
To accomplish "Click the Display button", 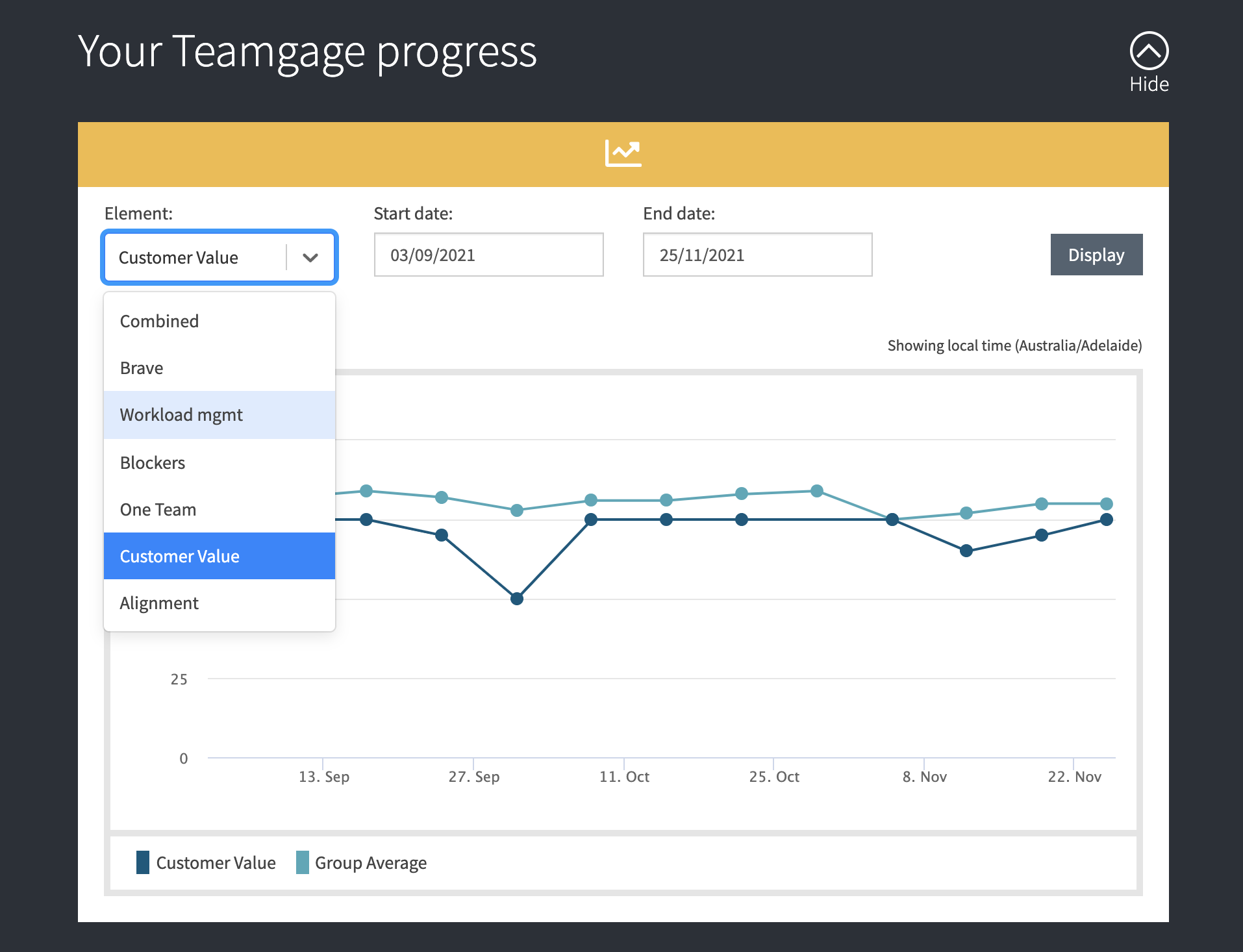I will [x=1096, y=255].
